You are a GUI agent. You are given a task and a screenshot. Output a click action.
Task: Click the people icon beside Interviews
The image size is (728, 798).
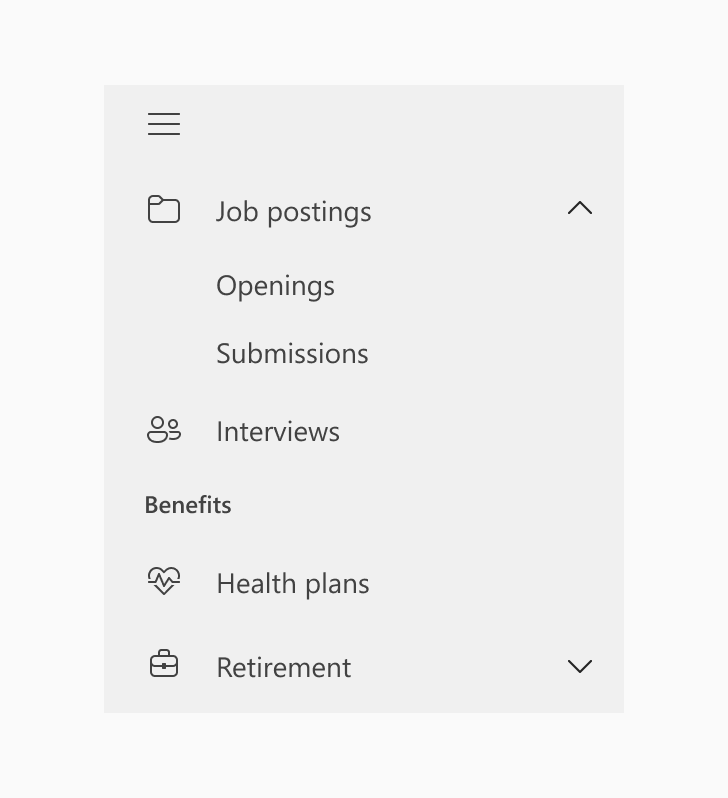click(164, 430)
